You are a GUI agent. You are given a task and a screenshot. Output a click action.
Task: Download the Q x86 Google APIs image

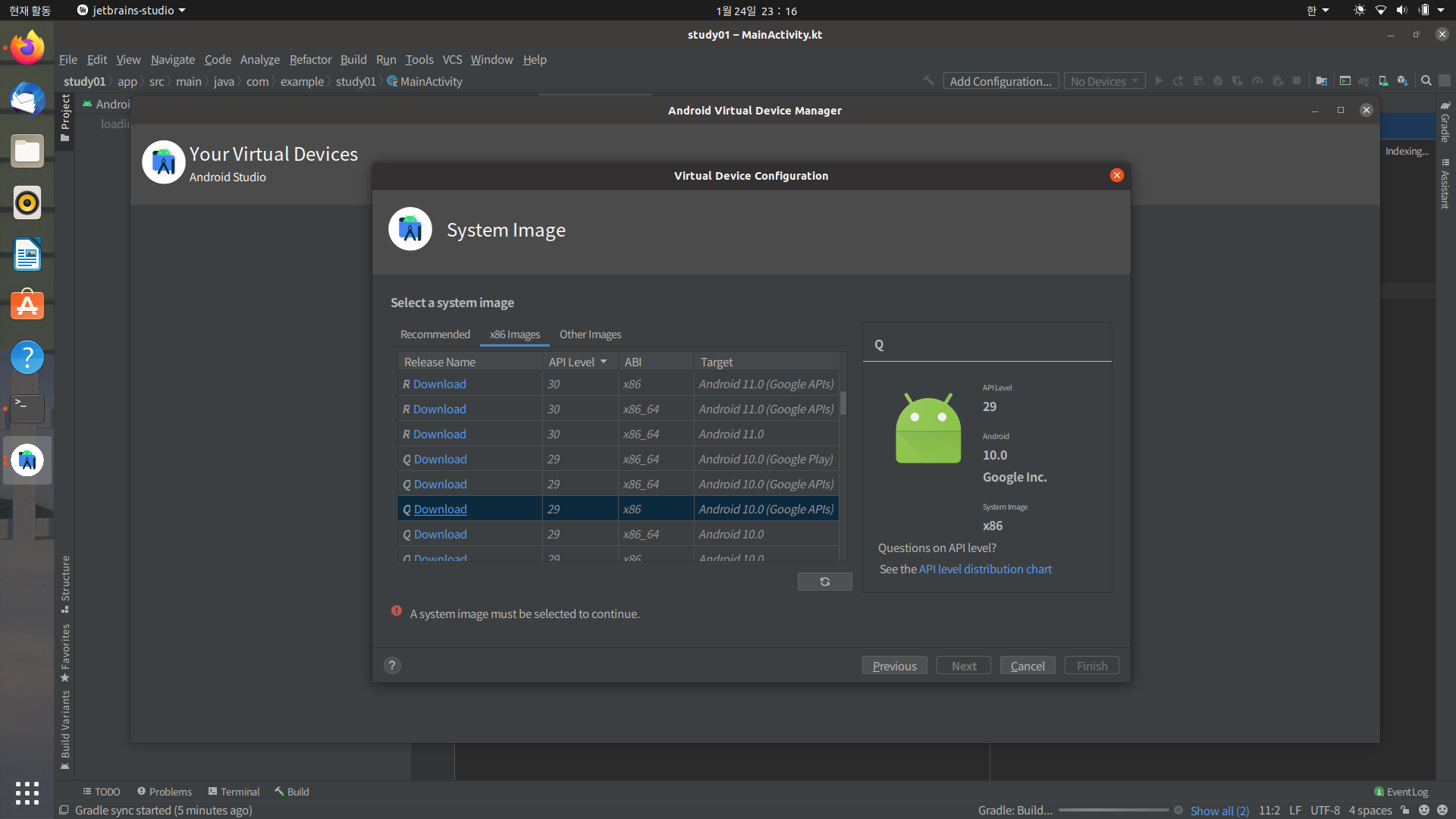click(x=440, y=510)
